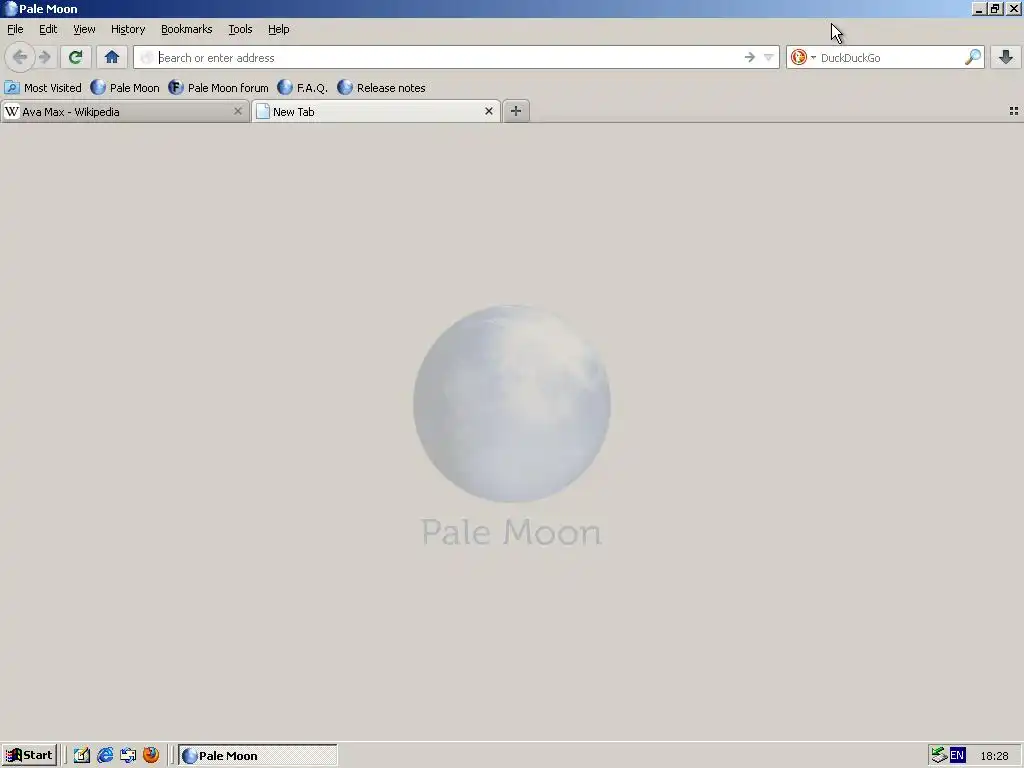Go forward with the forward arrow button
The image size is (1024, 768).
click(44, 57)
